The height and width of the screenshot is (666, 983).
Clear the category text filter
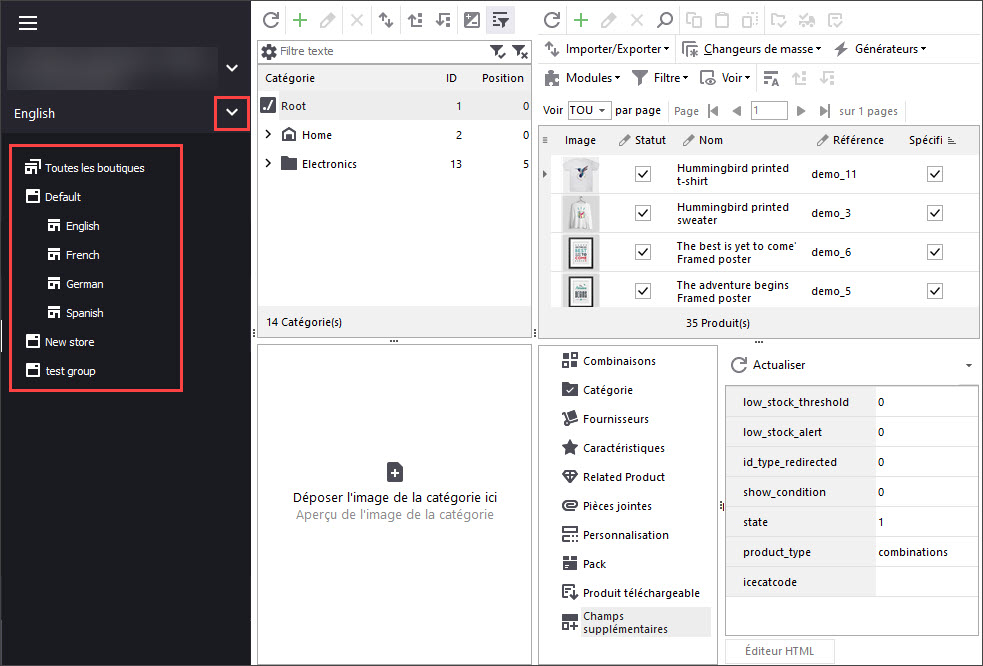520,51
